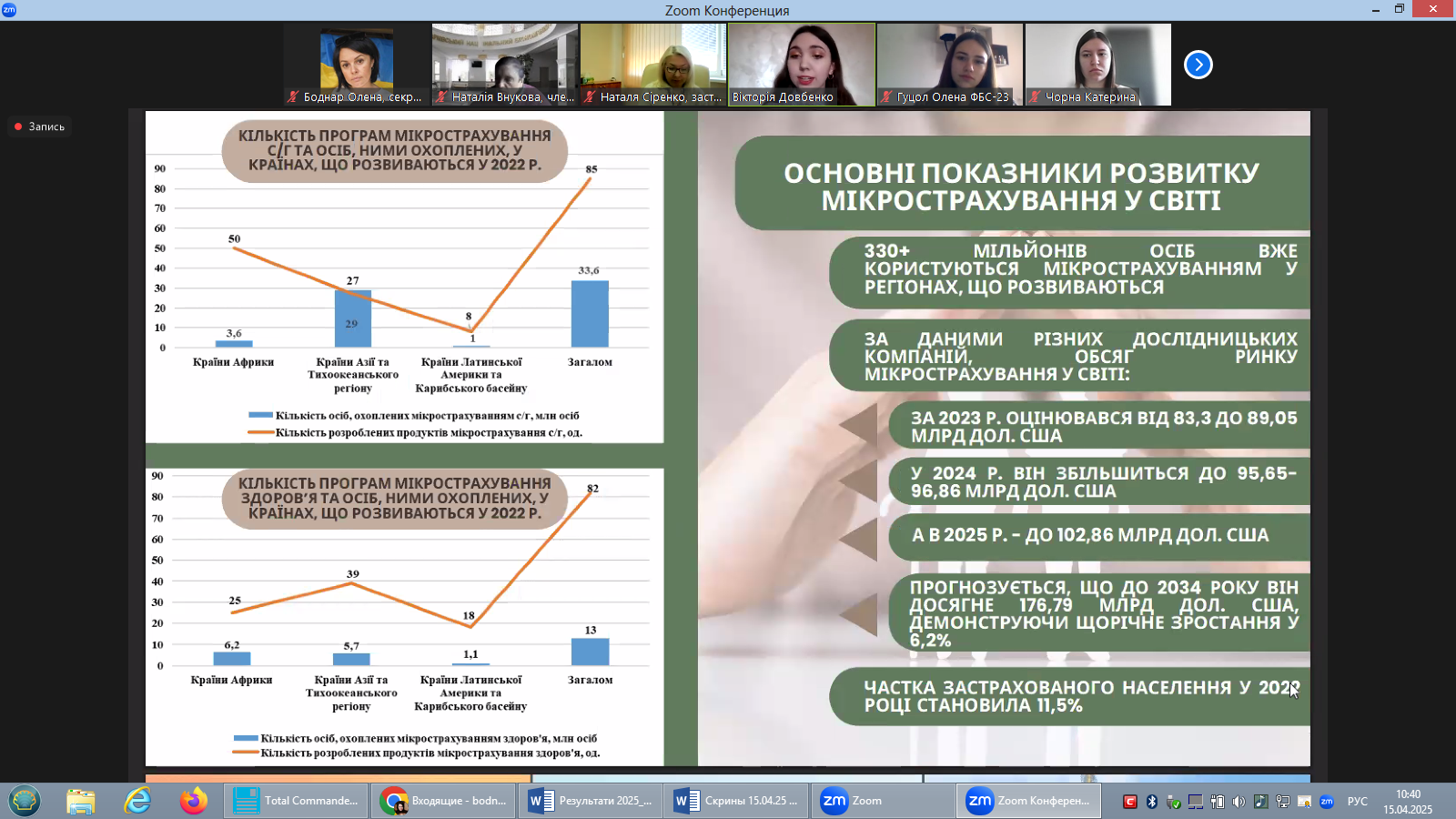Click upper chart bar label '33,6'

pos(589,270)
